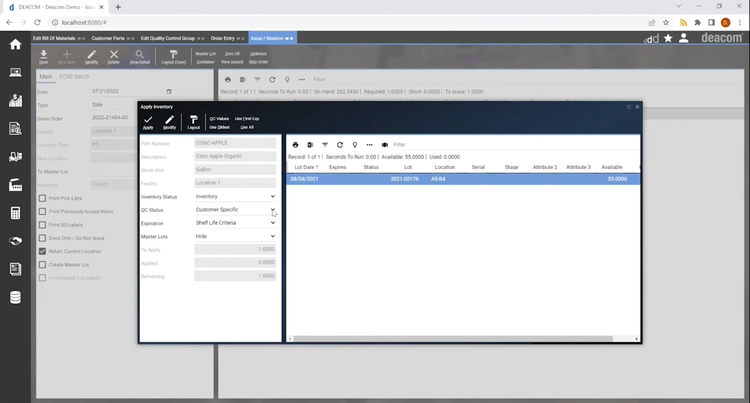Image resolution: width=750 pixels, height=403 pixels.
Task: Click the Use Oldest button
Action: click(x=219, y=127)
